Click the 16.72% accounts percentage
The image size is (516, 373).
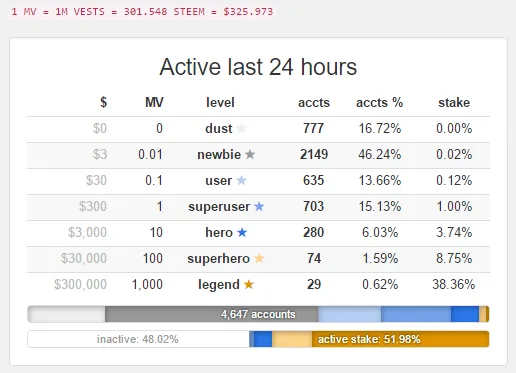tap(380, 128)
